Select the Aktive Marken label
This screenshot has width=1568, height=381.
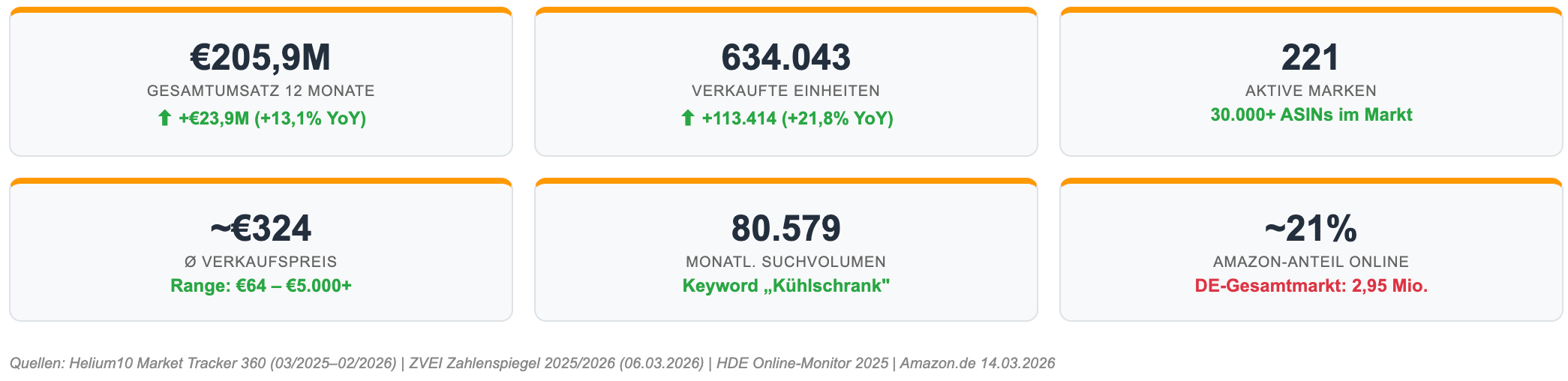pos(1311,91)
